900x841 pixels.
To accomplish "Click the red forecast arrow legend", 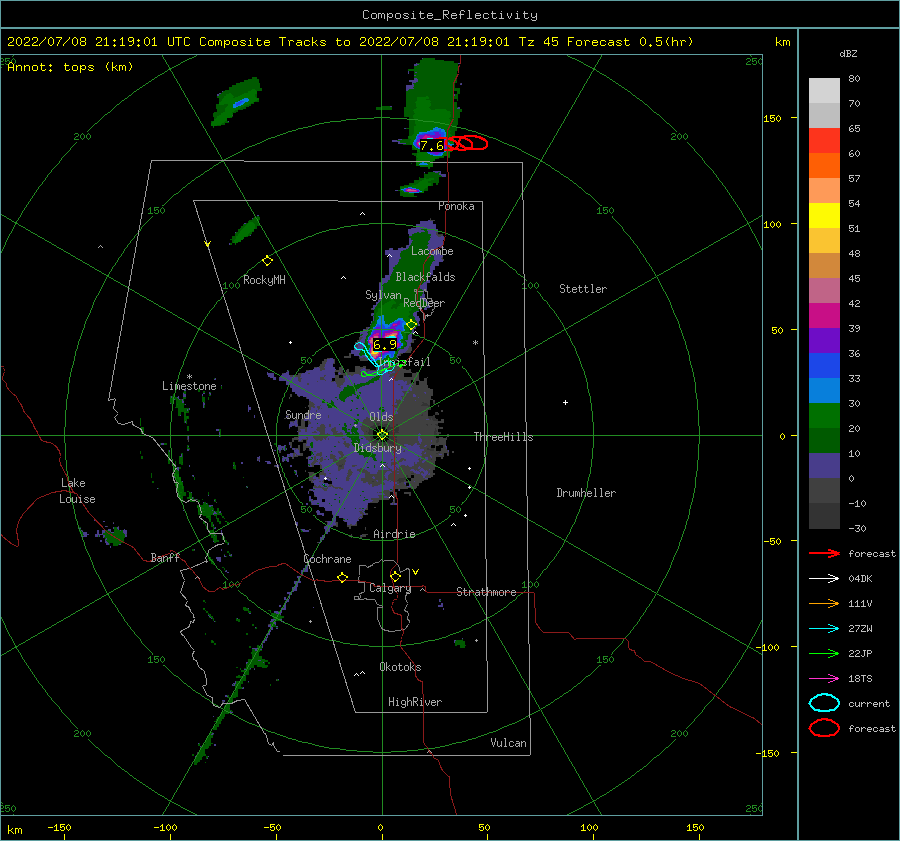I will tap(824, 553).
